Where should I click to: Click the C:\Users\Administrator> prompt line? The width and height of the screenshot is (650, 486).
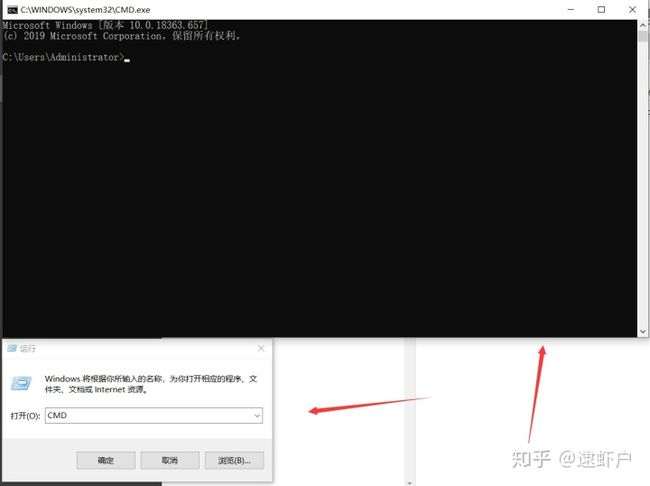coord(65,57)
